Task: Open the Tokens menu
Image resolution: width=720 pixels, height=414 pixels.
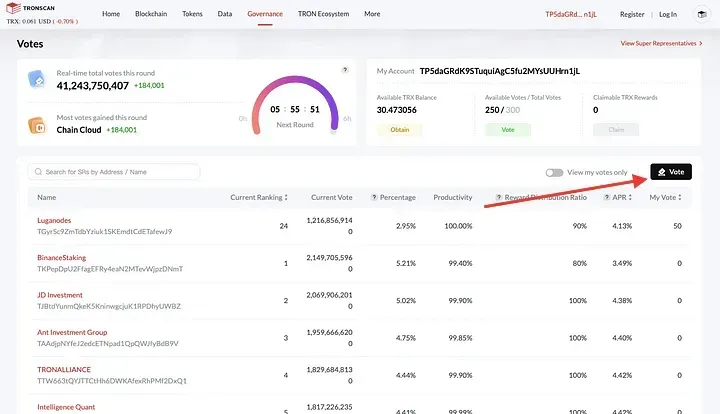Action: pos(192,14)
